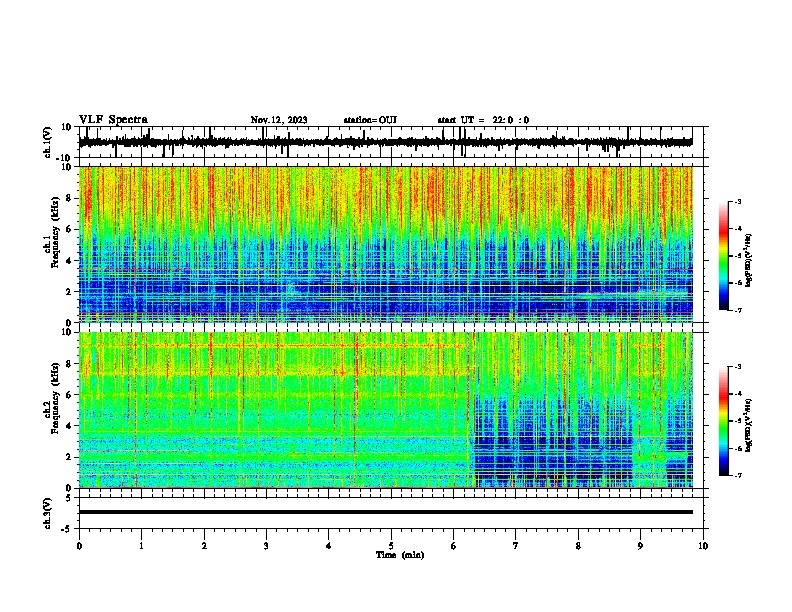Viewport: 792px width, 612px height.
Task: Click the "2" kHz tick of ch.2 spectrogram
Action: tap(70, 457)
